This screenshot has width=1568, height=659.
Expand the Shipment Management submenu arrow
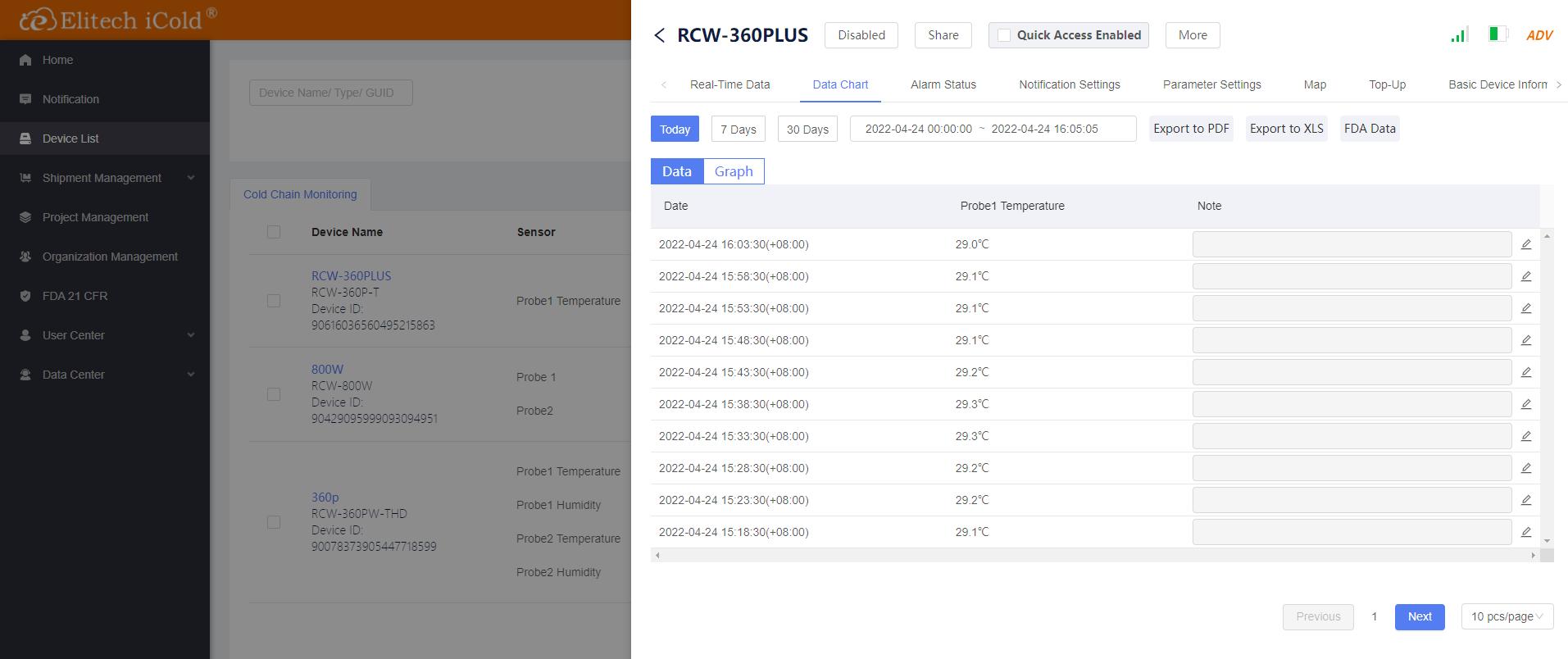(191, 178)
